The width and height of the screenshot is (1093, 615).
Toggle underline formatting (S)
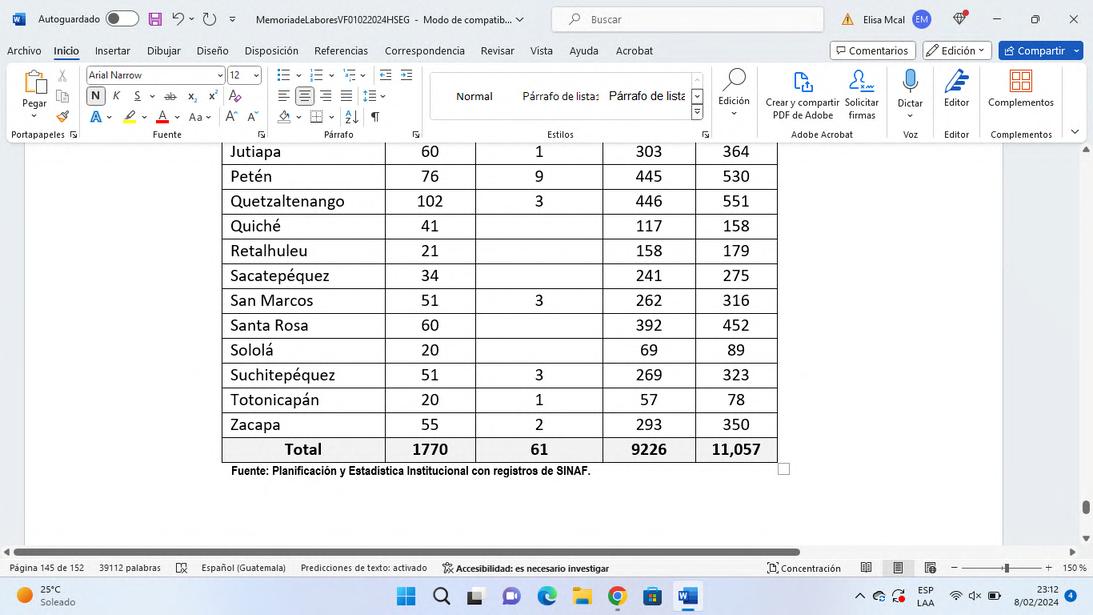point(137,96)
